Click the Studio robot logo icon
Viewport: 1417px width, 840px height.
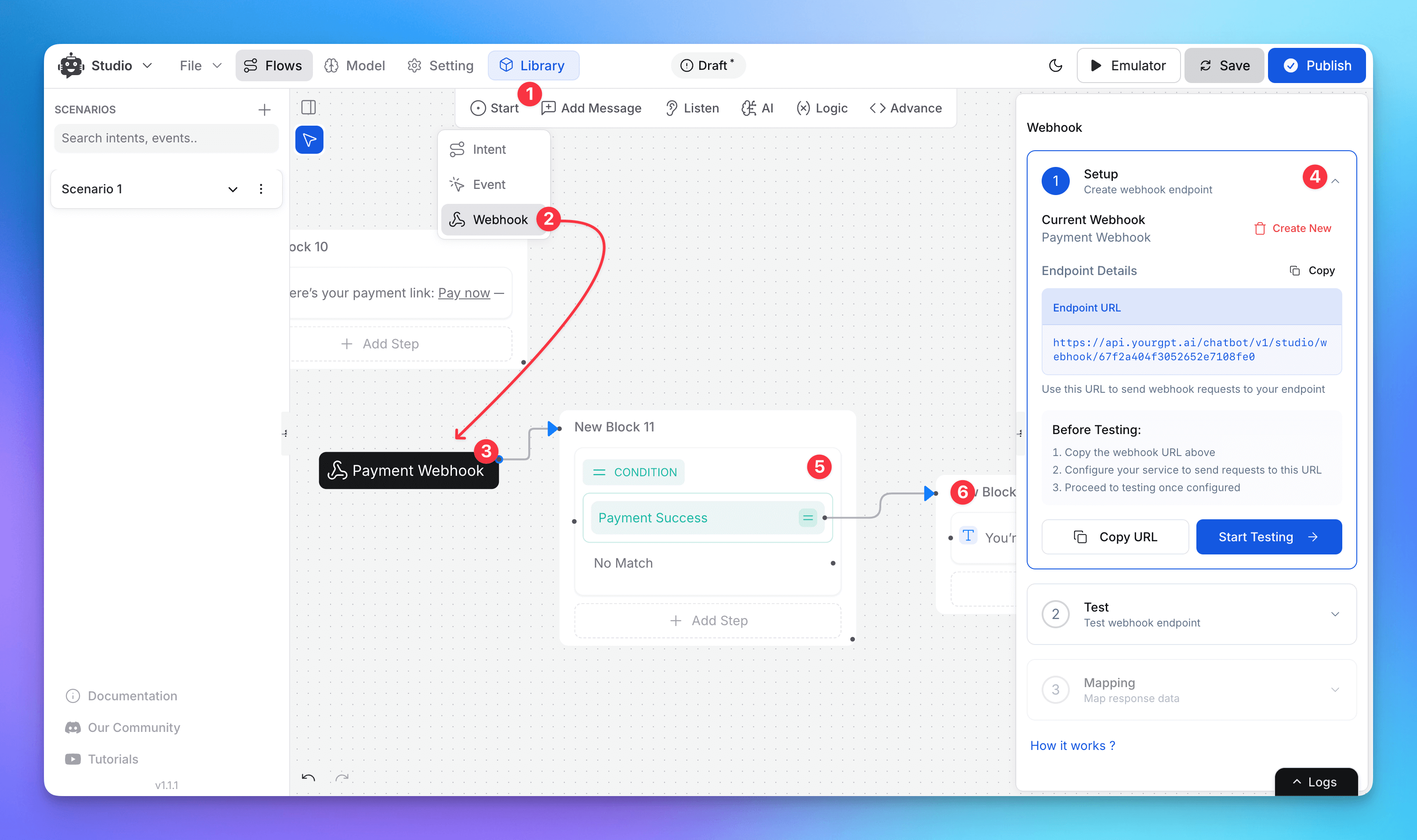(71, 65)
